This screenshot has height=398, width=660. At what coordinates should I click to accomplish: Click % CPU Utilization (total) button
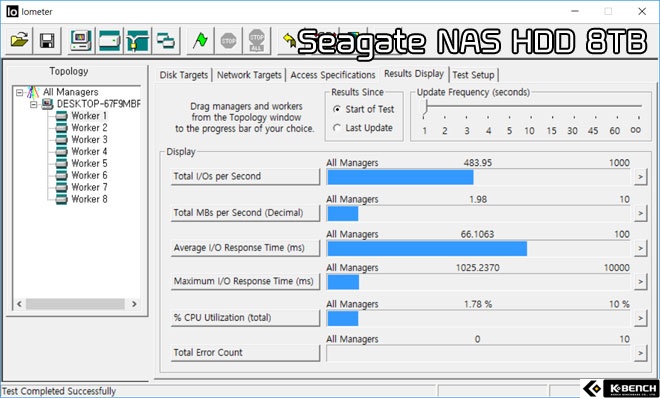click(x=245, y=318)
